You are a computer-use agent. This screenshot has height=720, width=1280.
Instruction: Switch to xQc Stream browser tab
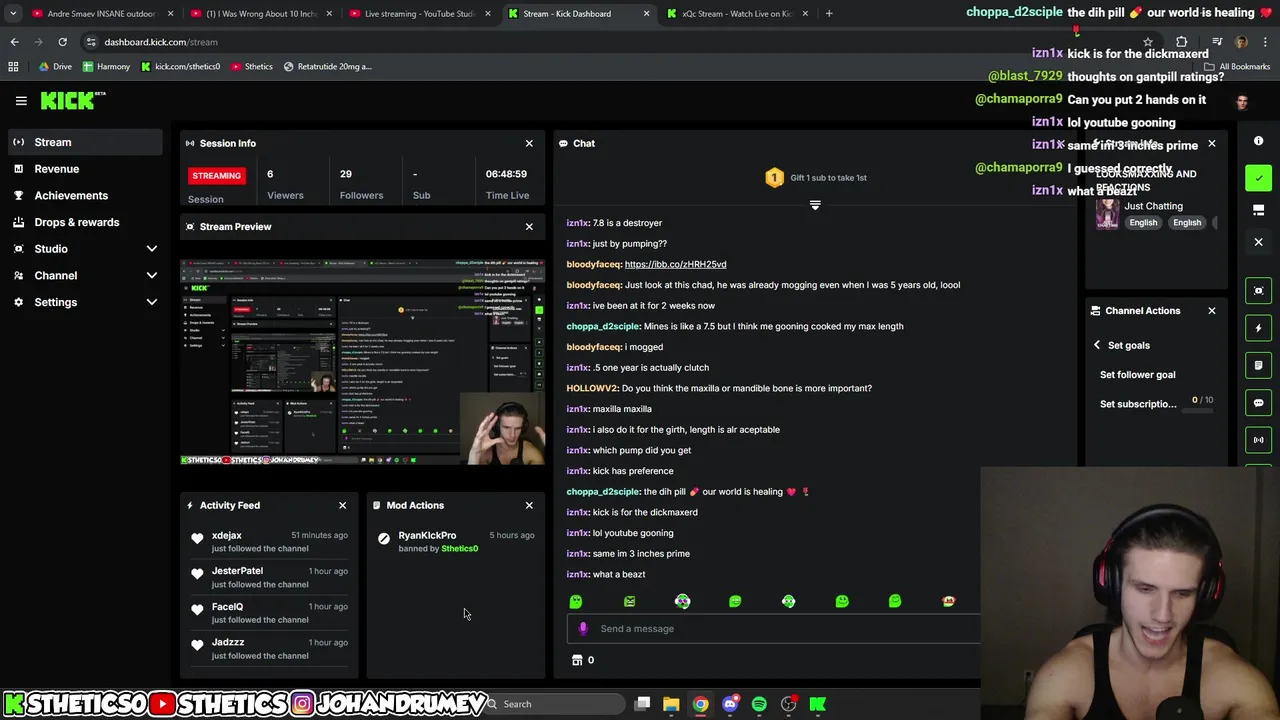pos(739,14)
